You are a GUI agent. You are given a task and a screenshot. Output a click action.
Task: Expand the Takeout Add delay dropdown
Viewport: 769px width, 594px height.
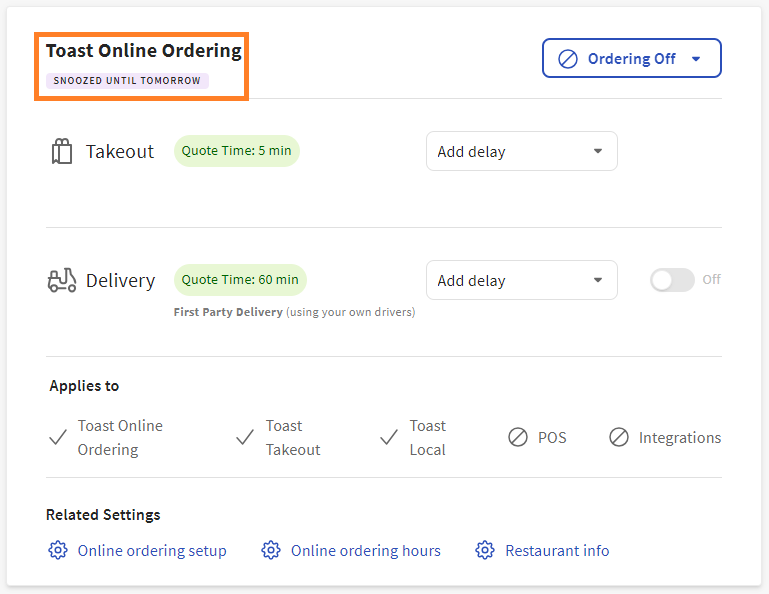click(x=521, y=152)
